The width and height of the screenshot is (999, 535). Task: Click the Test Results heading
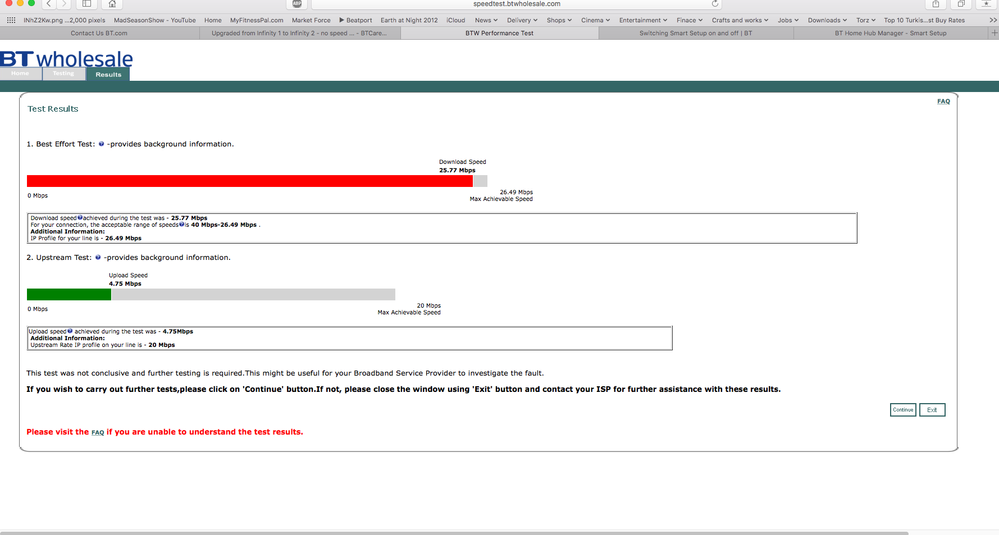coord(53,109)
